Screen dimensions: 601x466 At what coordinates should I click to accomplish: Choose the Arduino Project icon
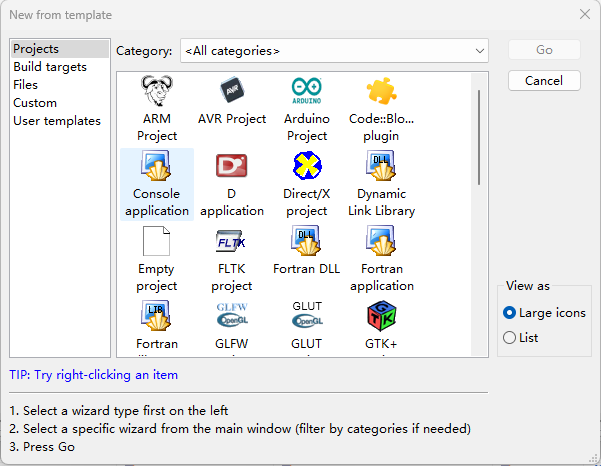(x=307, y=91)
